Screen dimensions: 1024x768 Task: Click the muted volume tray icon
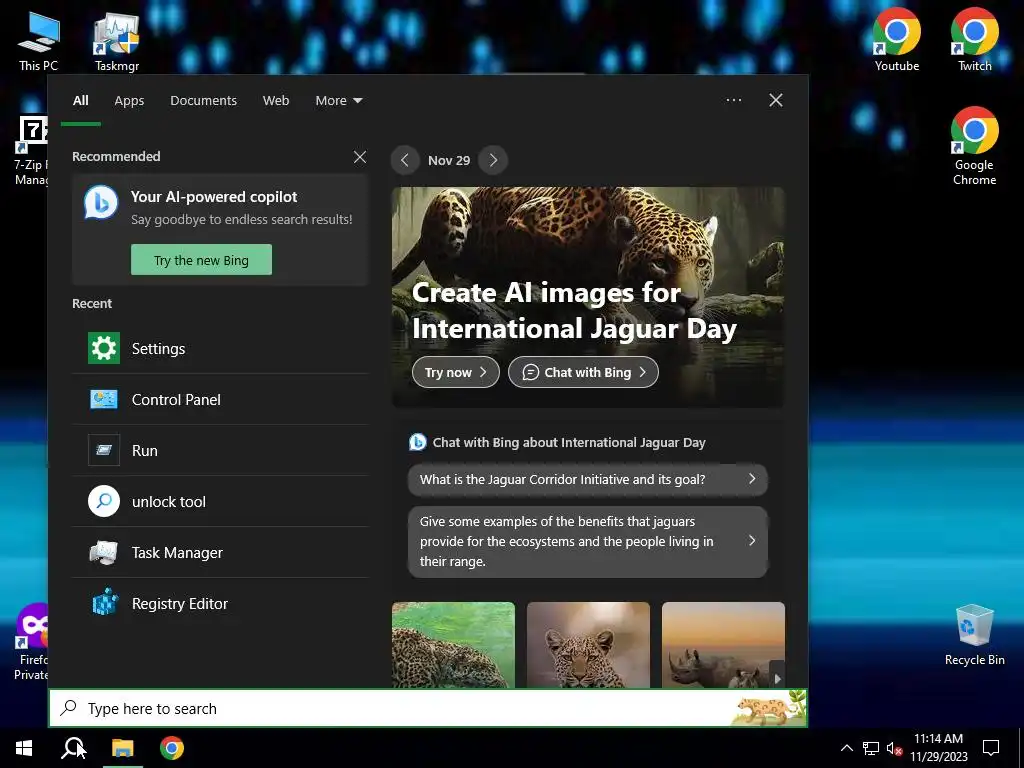[x=894, y=748]
